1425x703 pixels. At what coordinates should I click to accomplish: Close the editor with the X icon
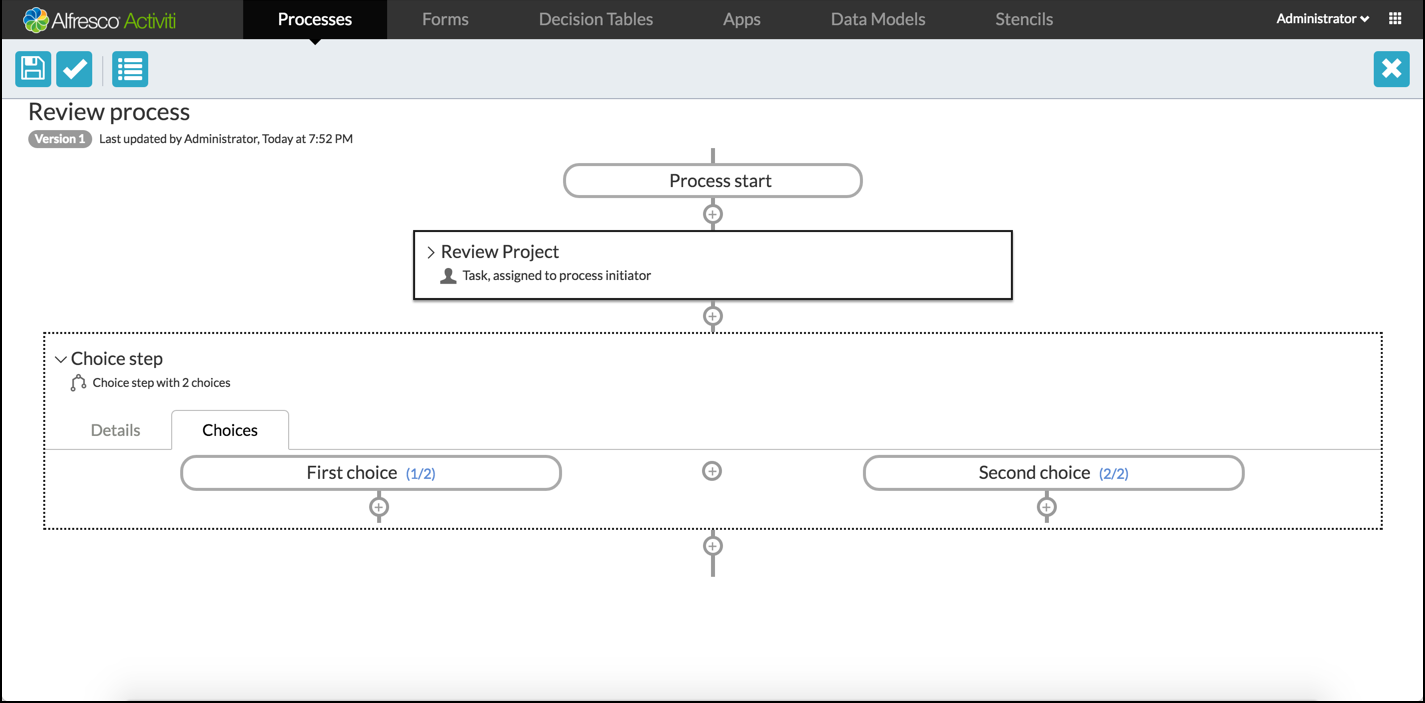tap(1391, 69)
